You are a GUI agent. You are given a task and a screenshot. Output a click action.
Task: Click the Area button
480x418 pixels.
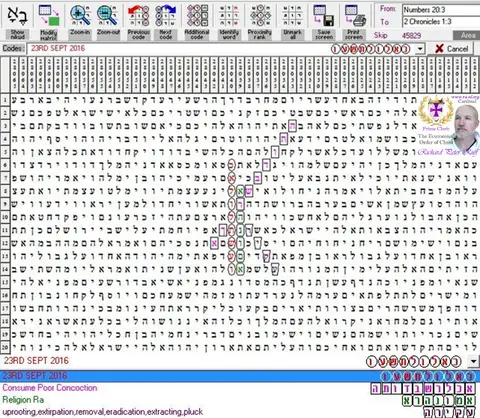pos(467,35)
